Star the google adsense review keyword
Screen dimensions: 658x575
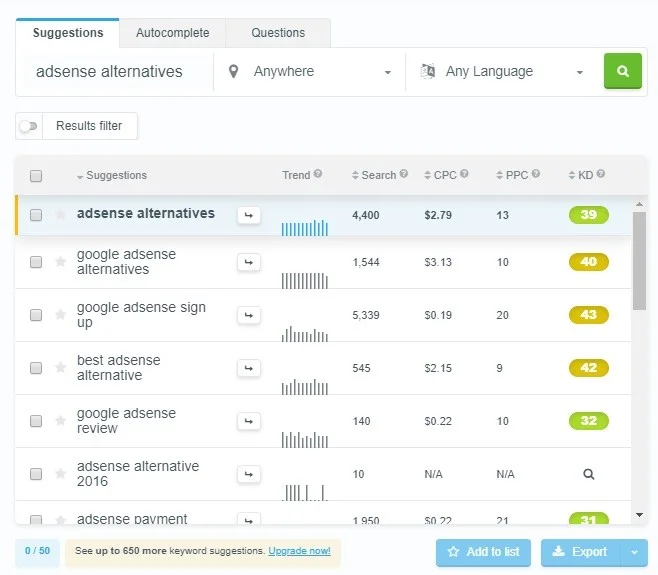point(60,420)
